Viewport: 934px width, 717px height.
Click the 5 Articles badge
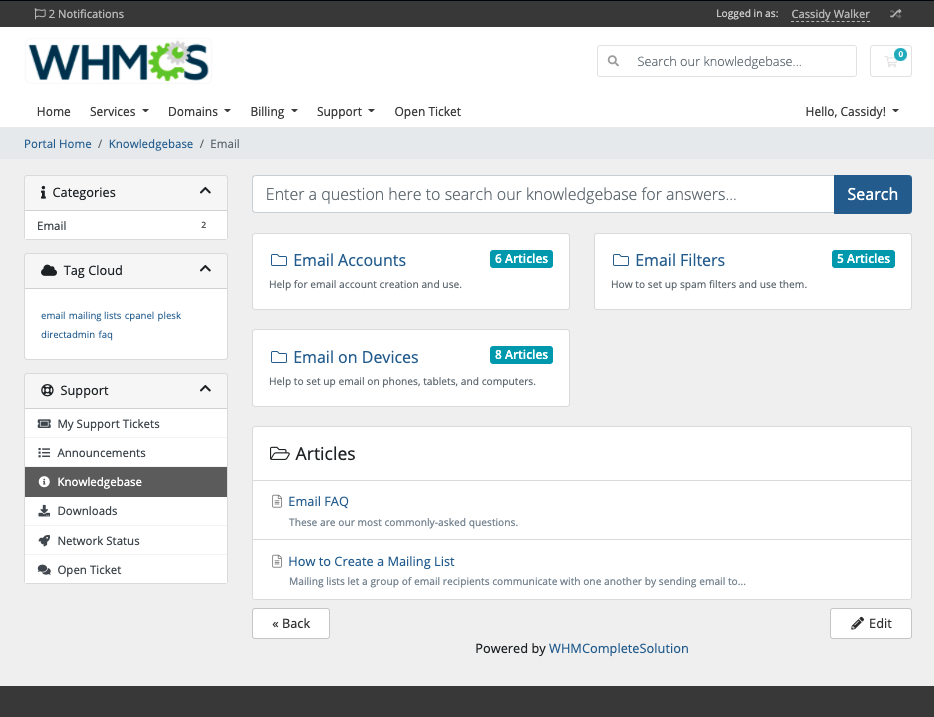point(863,258)
